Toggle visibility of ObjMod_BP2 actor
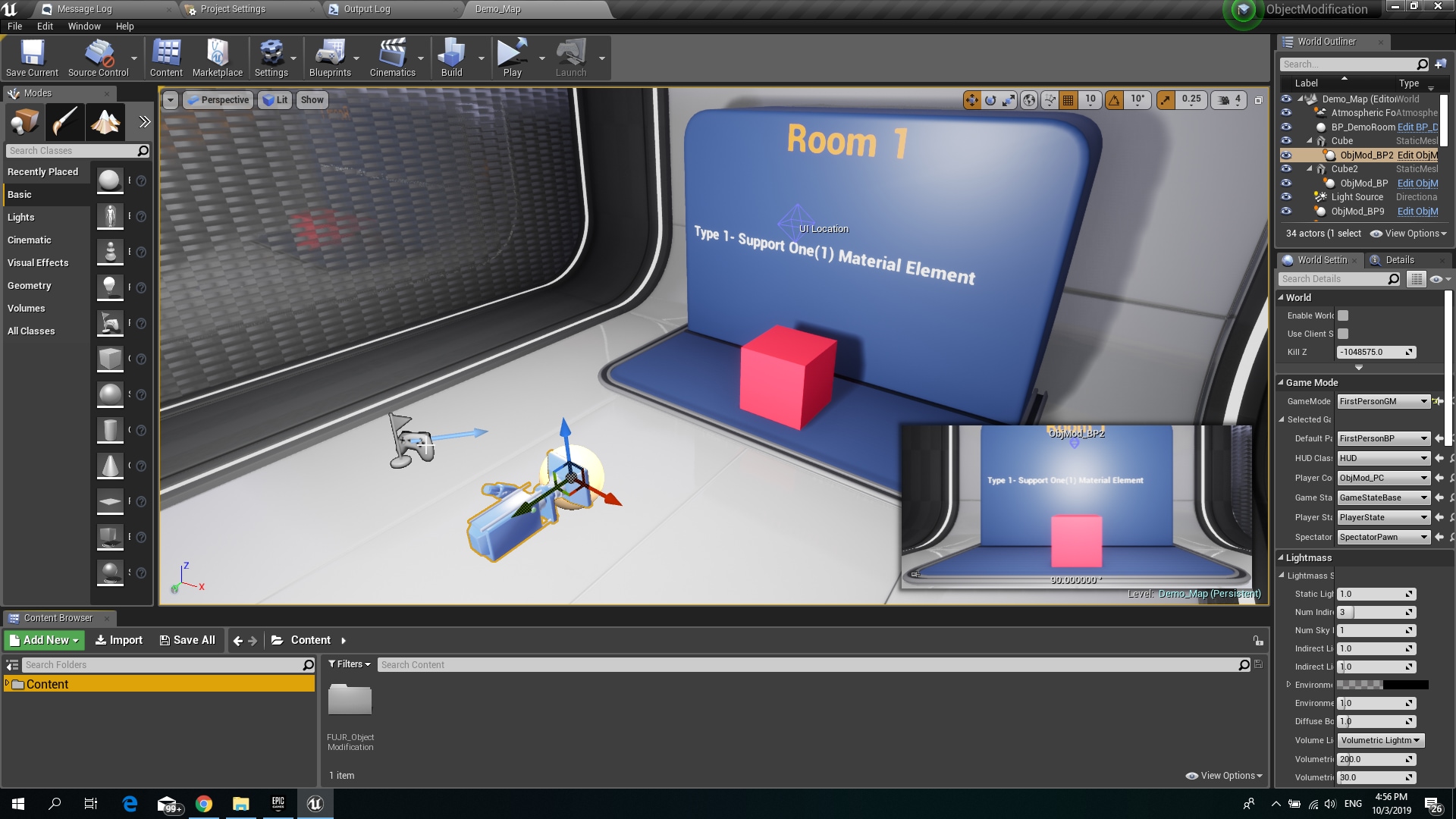Screen dimensions: 1456x819 (1285, 155)
